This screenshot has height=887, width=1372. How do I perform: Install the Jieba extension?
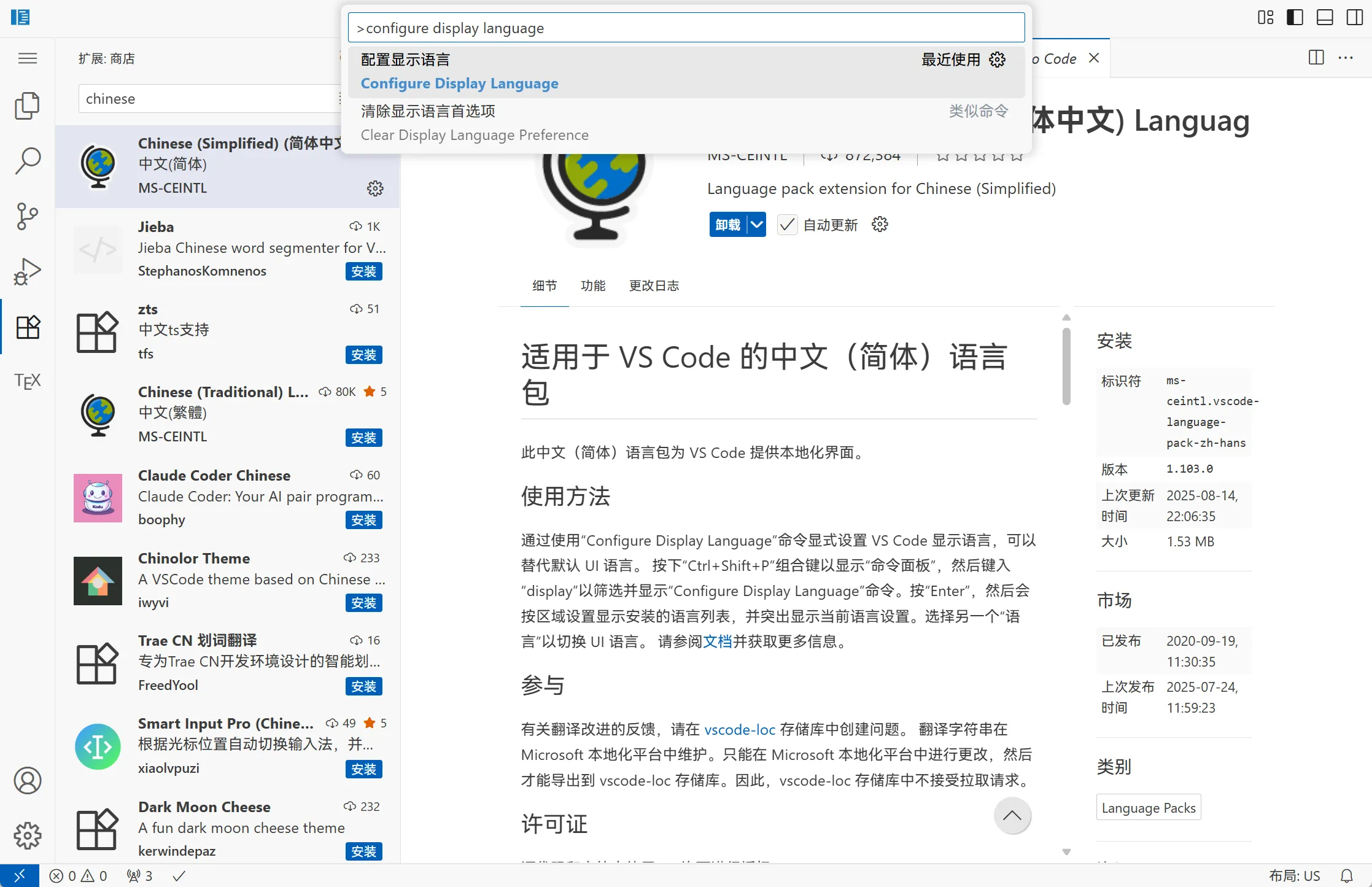click(364, 272)
